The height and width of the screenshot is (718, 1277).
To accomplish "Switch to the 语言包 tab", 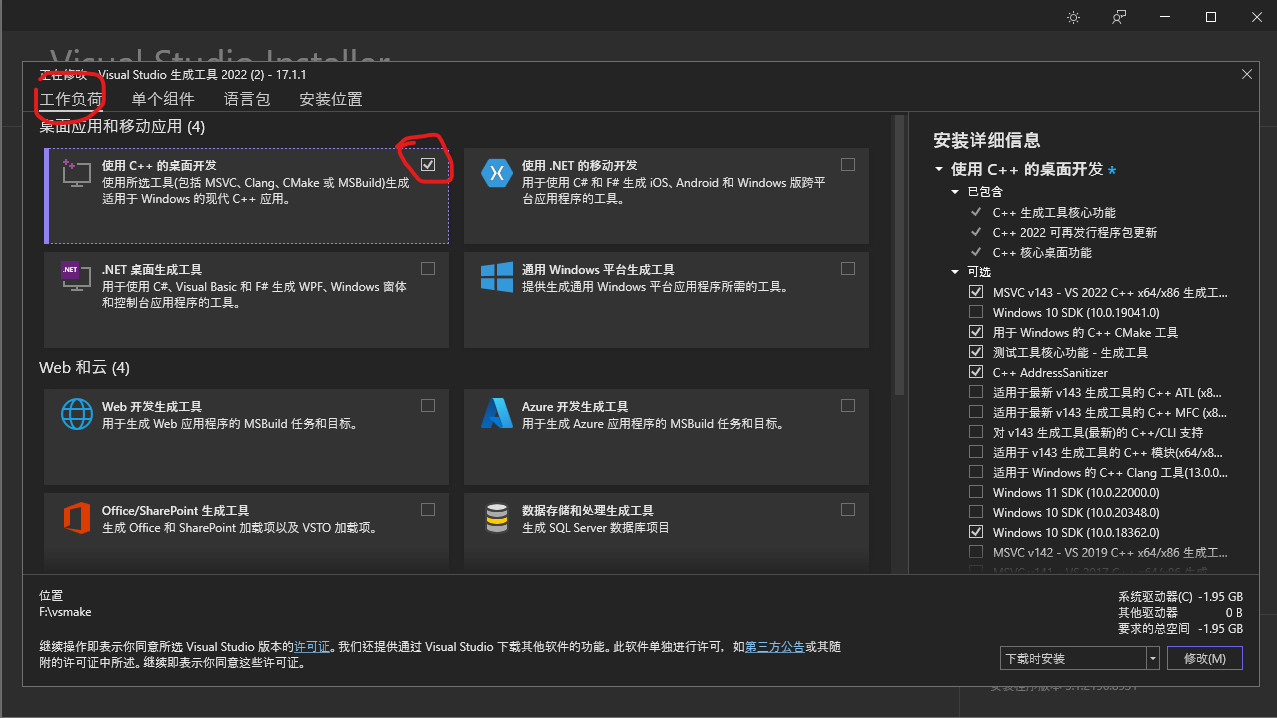I will pyautogui.click(x=247, y=99).
